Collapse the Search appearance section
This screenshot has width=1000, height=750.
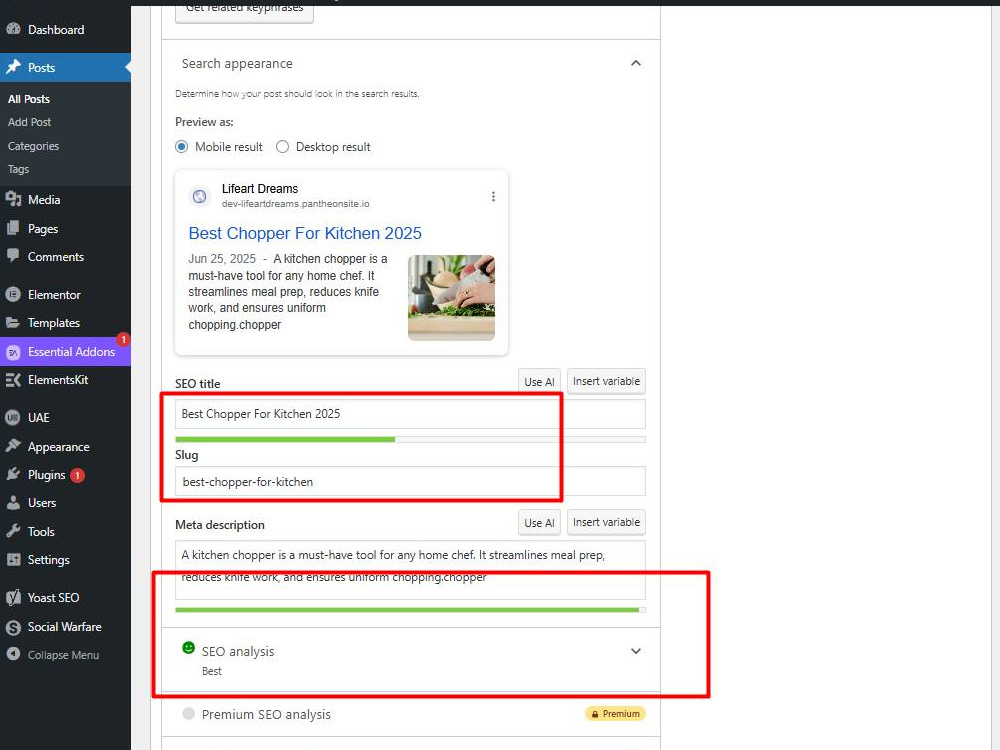click(x=636, y=63)
